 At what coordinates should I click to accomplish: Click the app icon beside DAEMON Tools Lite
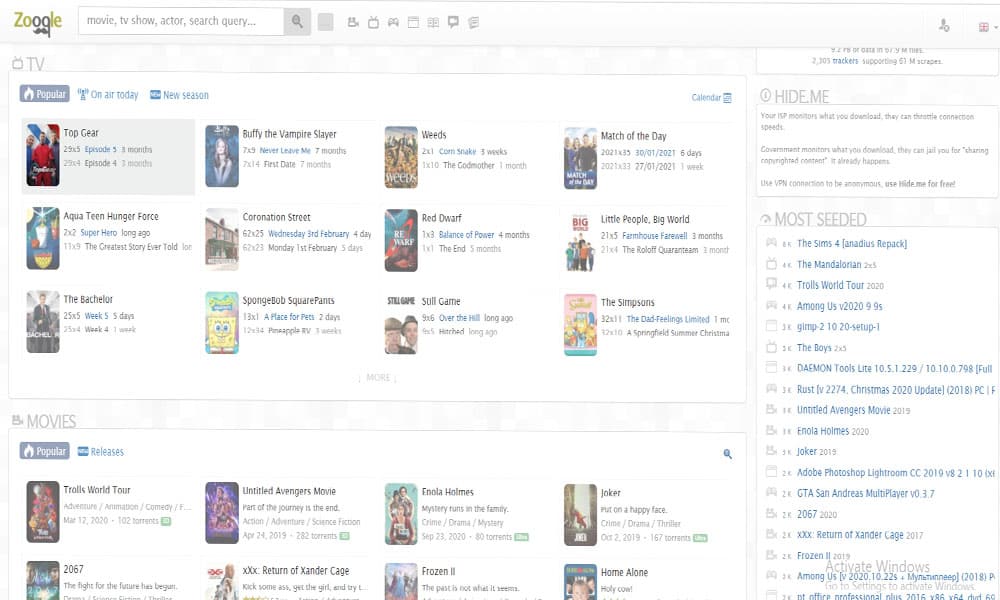pos(771,367)
